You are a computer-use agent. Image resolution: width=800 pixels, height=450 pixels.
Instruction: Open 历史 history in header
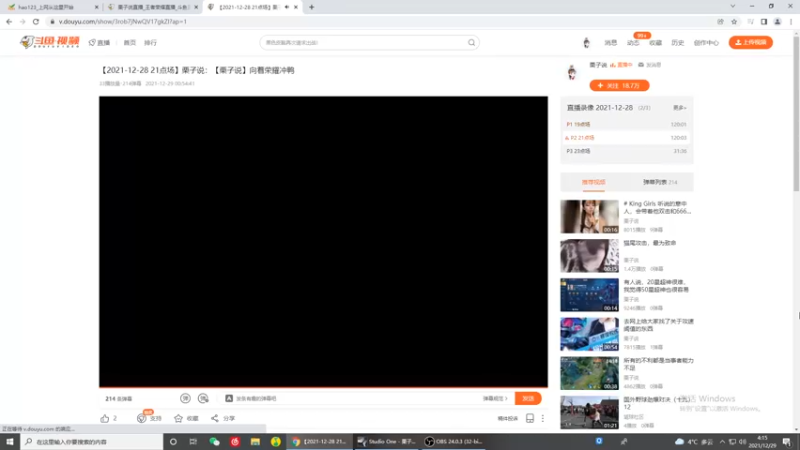tap(678, 43)
